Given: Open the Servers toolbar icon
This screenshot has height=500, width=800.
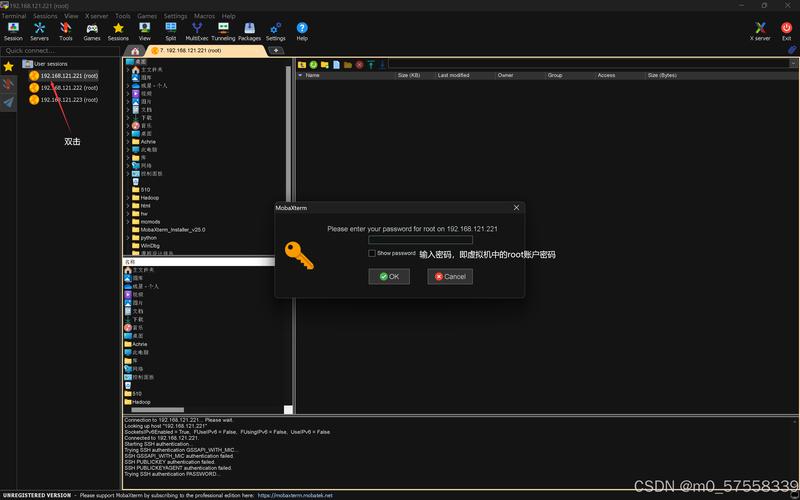Looking at the screenshot, I should tap(39, 30).
